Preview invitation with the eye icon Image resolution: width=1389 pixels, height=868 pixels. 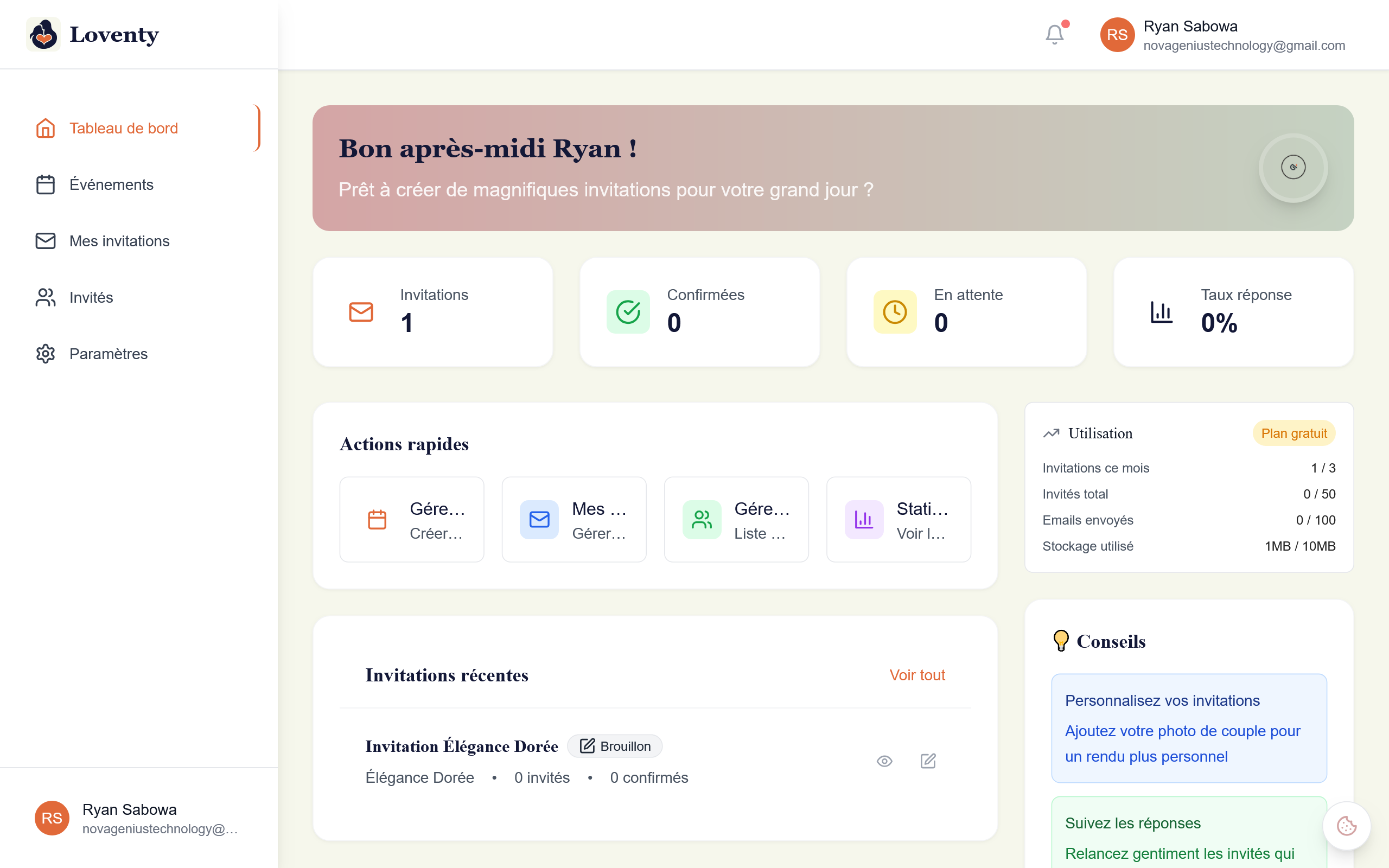tap(884, 761)
